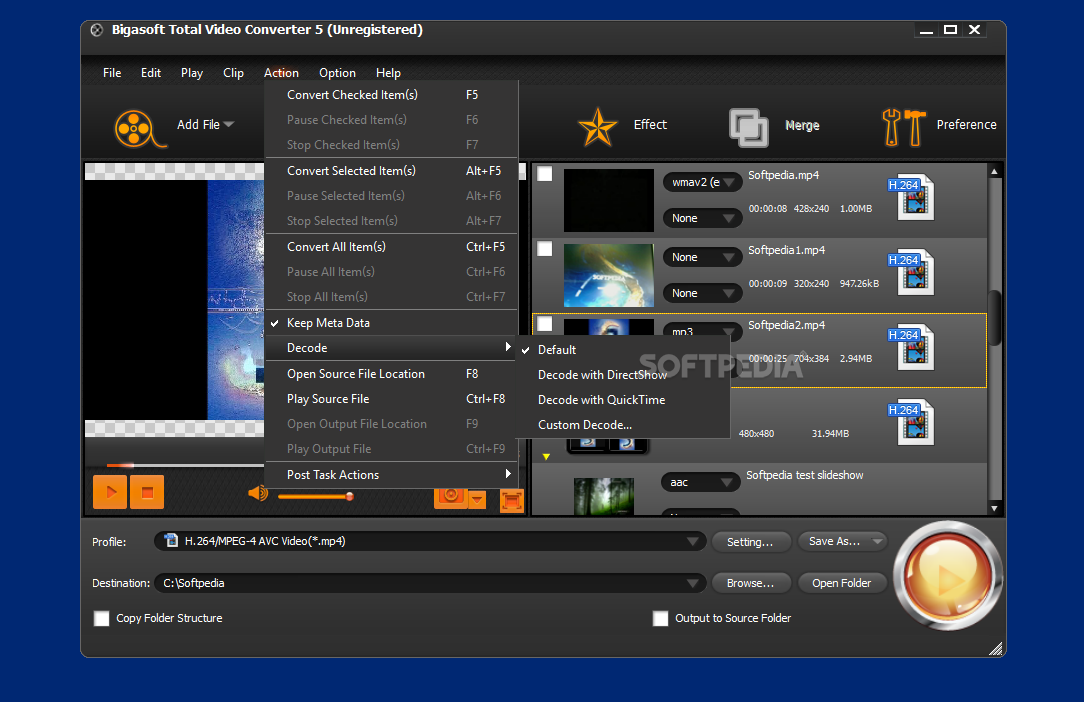This screenshot has width=1084, height=702.
Task: Open first None dropdown of Softpedia1.mp4
Action: [x=702, y=257]
